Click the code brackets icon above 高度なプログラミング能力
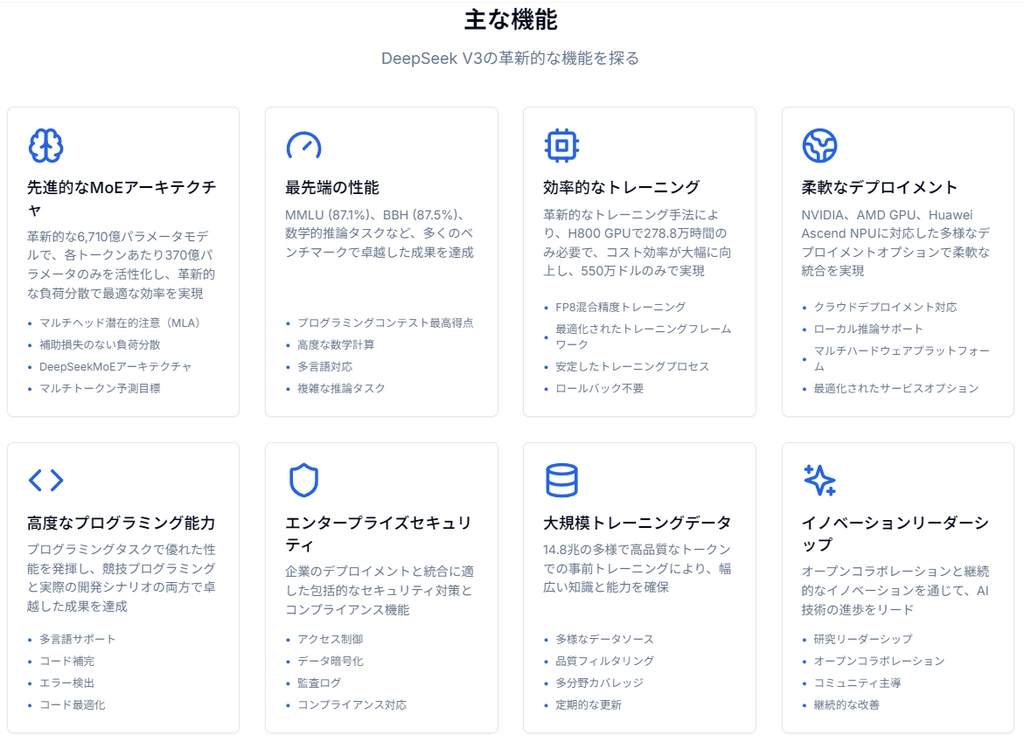 pyautogui.click(x=46, y=480)
